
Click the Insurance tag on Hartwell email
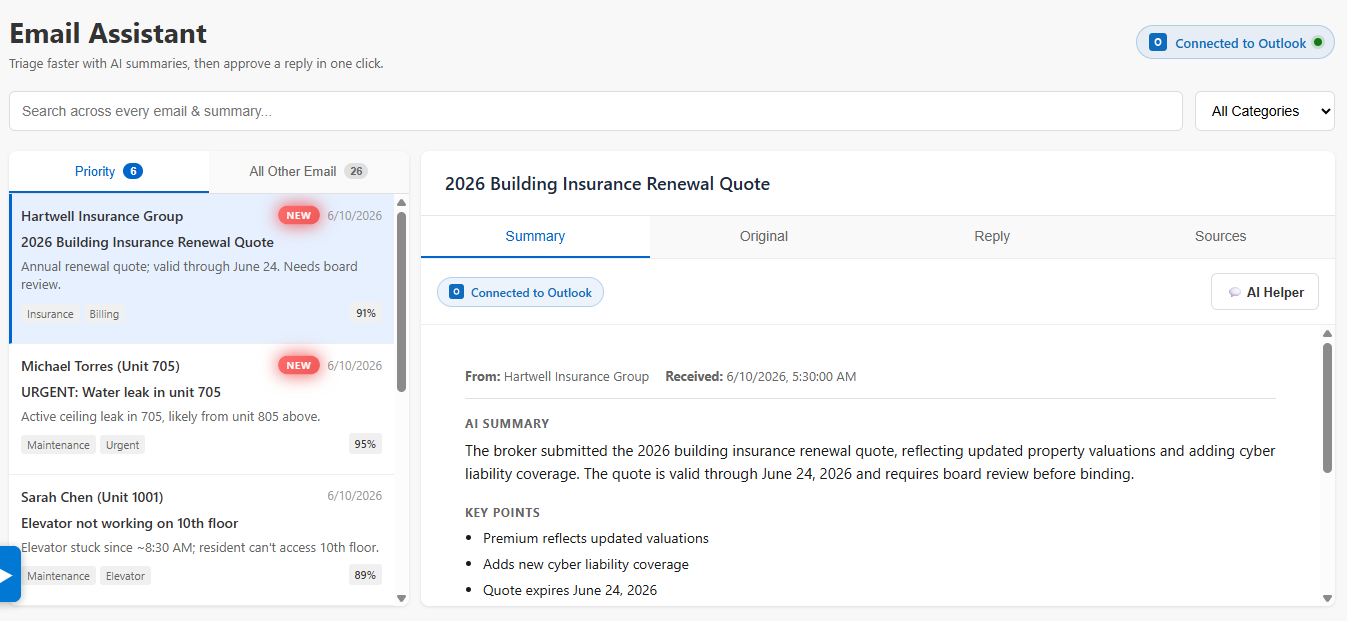(50, 314)
